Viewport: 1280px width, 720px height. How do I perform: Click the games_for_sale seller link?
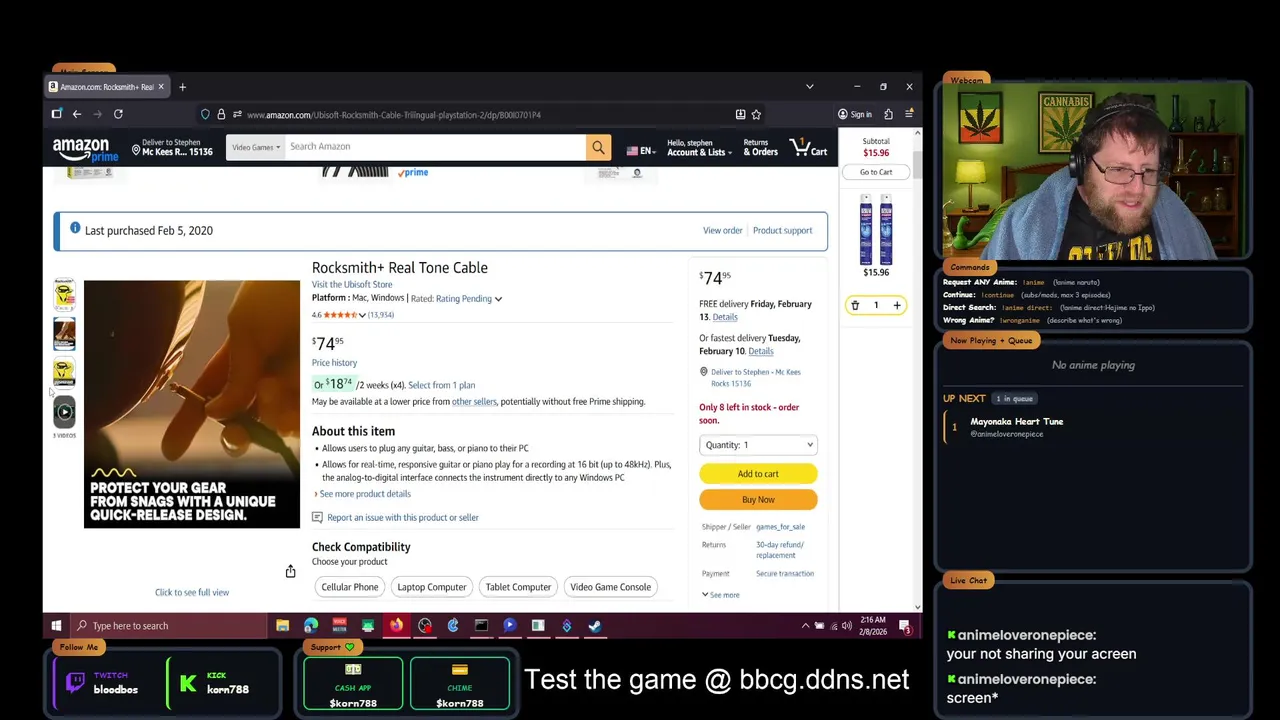pos(780,527)
